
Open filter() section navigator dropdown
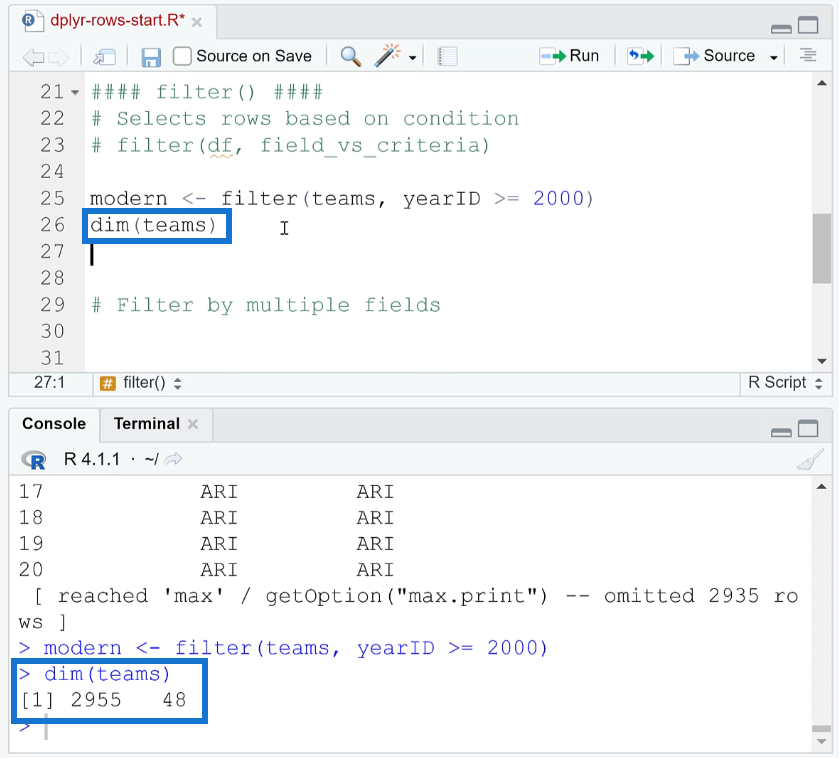click(x=141, y=383)
